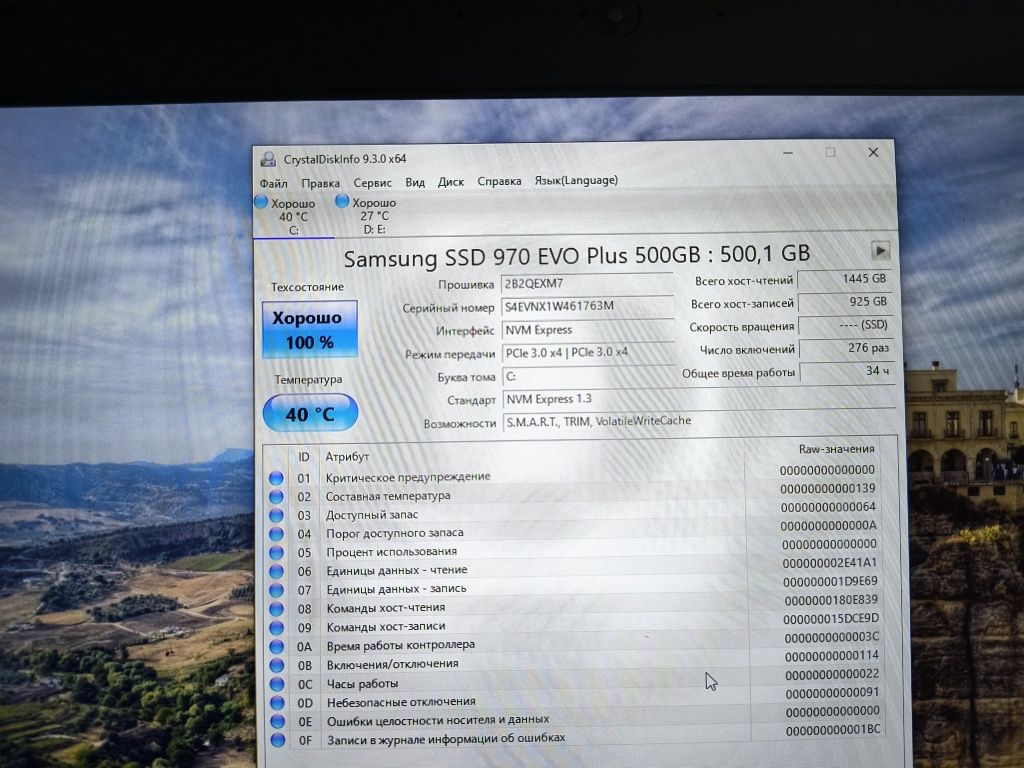Click the standard field NVM Express 1.3
1024x768 pixels.
pos(698,399)
